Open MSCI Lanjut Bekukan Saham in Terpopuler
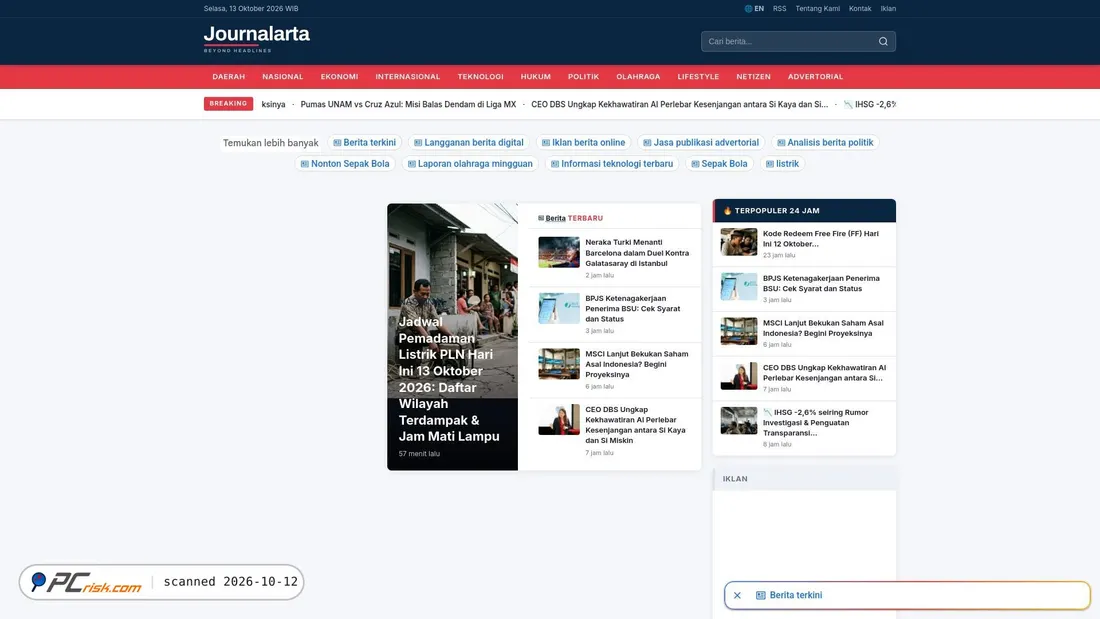The height and width of the screenshot is (619, 1100). 824,328
